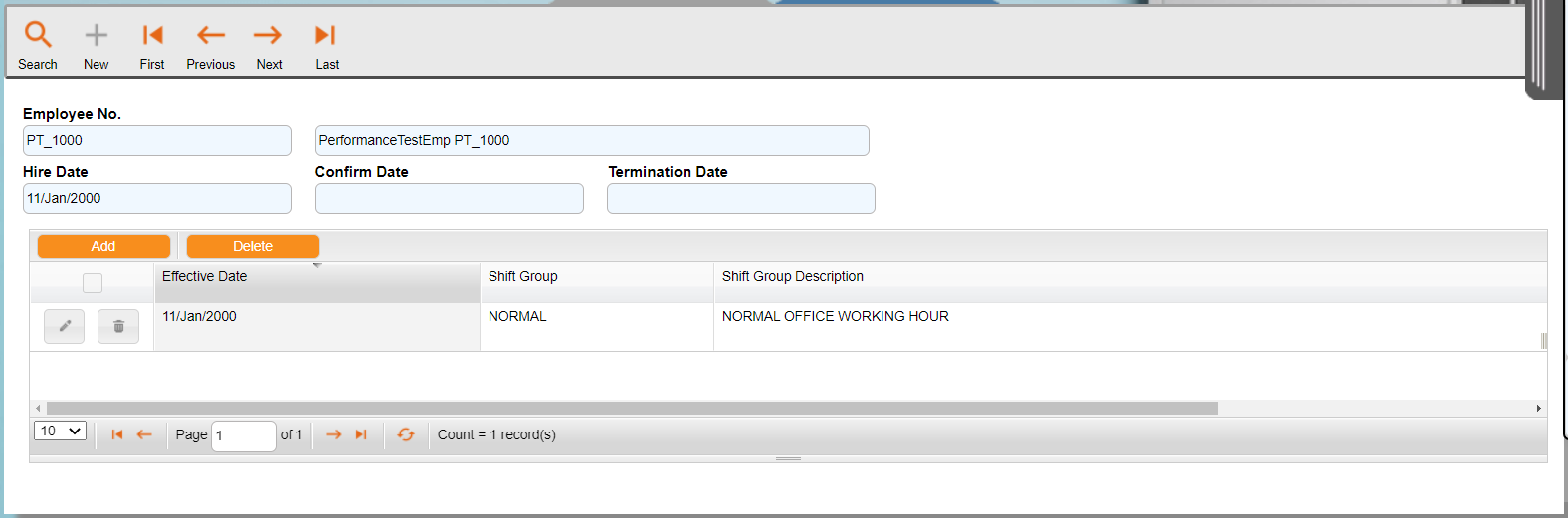Sort by the Shift Group column header

[523, 277]
